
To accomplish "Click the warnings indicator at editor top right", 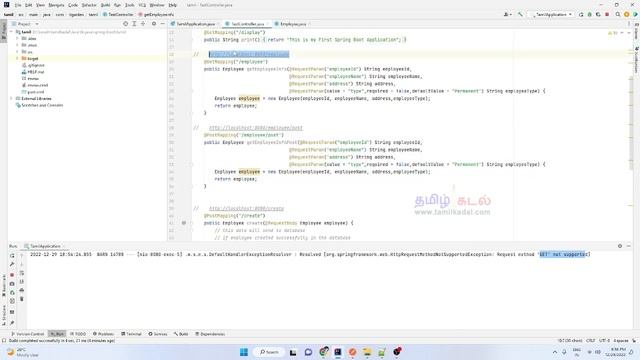I will pyautogui.click(x=613, y=33).
